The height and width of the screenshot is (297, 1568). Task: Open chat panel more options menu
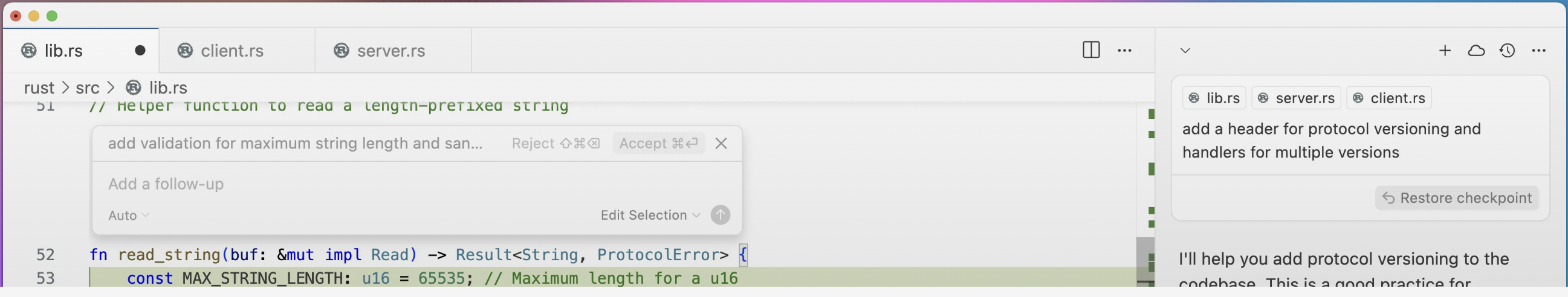point(1539,51)
